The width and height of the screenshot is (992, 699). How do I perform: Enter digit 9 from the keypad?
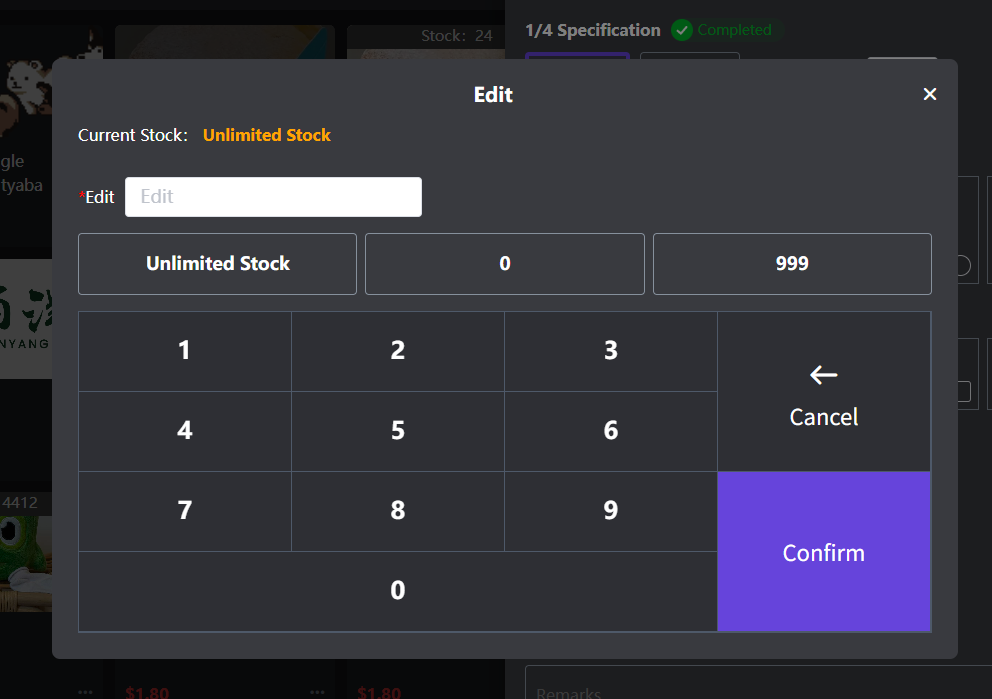pos(611,511)
